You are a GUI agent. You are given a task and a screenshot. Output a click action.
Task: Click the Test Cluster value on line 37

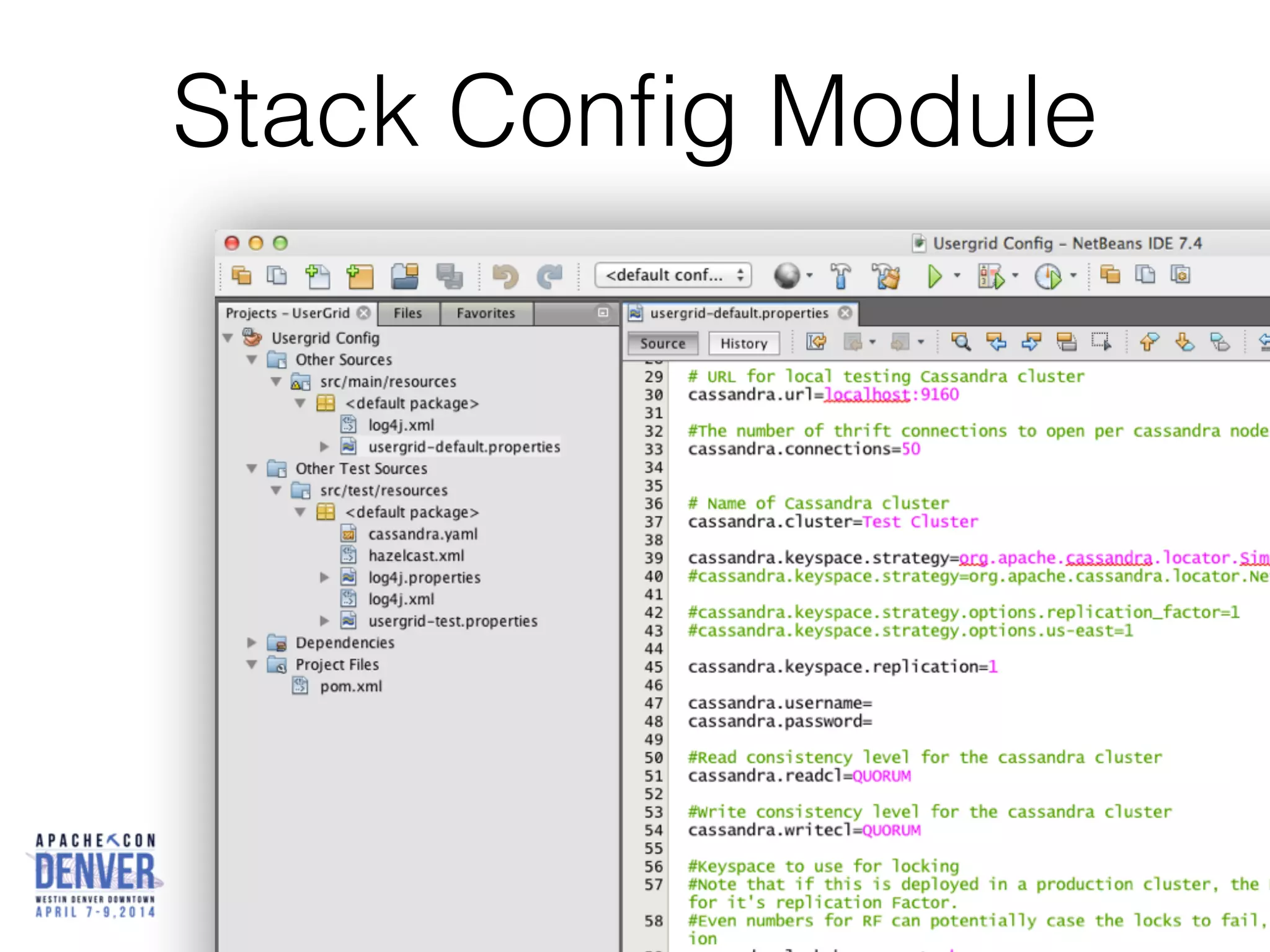pyautogui.click(x=920, y=522)
